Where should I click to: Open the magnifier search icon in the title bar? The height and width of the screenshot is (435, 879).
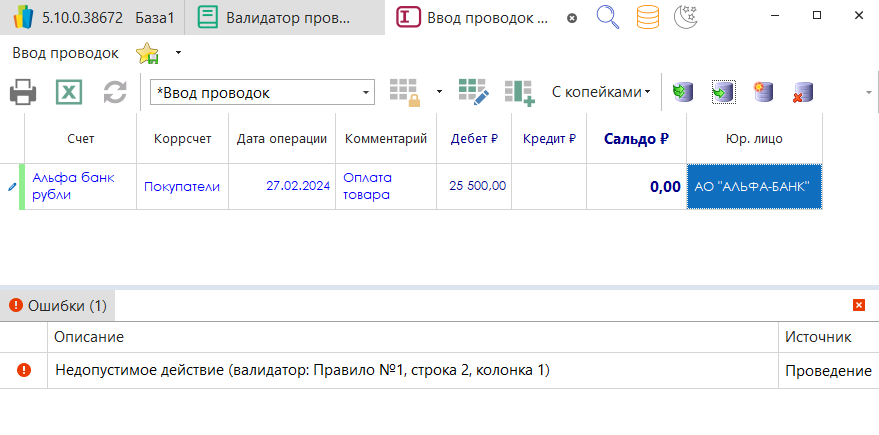coord(607,17)
